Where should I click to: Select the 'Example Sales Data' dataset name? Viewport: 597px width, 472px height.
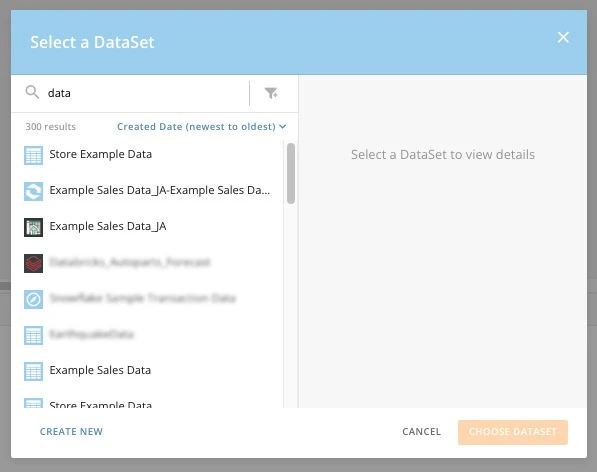coord(100,370)
